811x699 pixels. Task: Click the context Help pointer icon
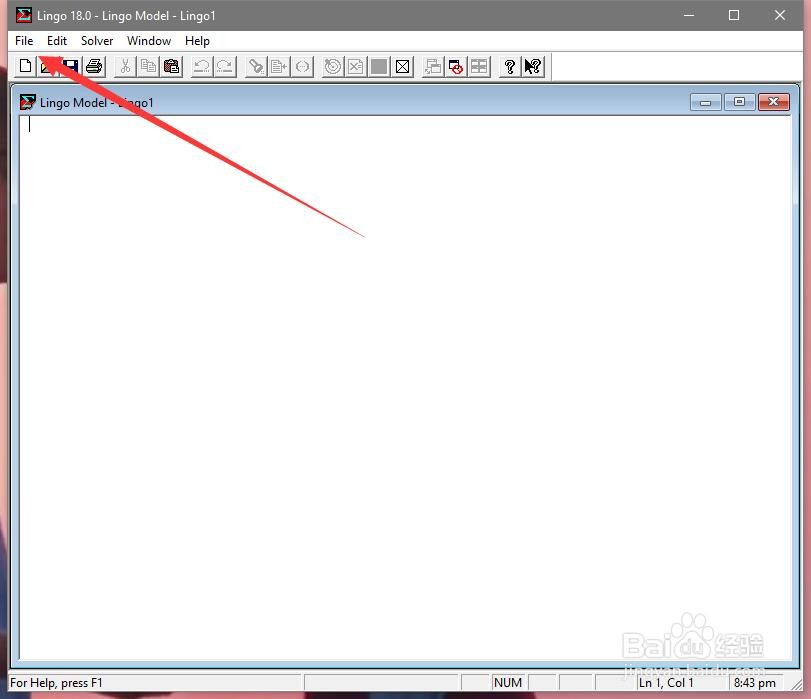(533, 66)
